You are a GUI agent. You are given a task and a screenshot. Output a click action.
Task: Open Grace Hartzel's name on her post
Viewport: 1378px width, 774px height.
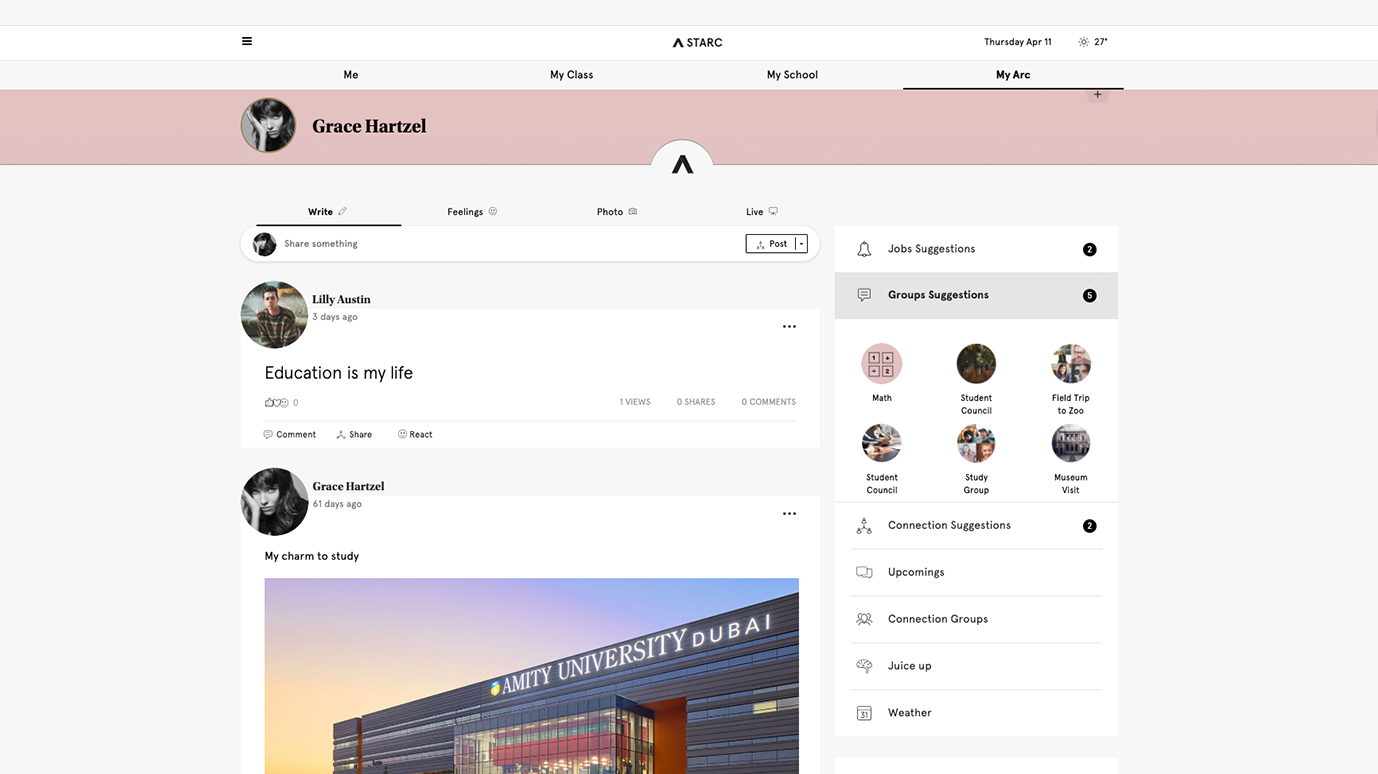click(348, 486)
